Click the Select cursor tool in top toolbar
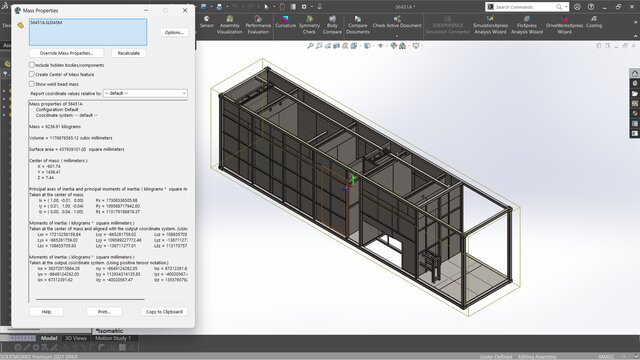Image resolution: width=640 pixels, height=360 pixels. point(266,7)
